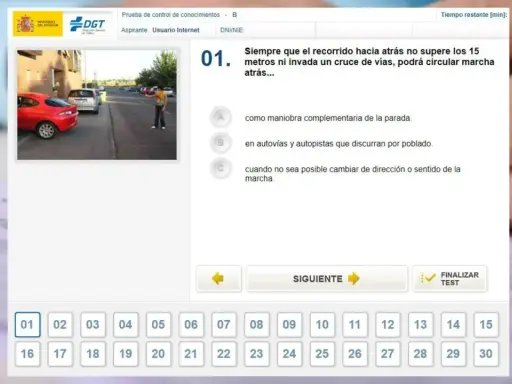Navigate to question 08
This screenshot has width=512, height=384.
(x=257, y=324)
